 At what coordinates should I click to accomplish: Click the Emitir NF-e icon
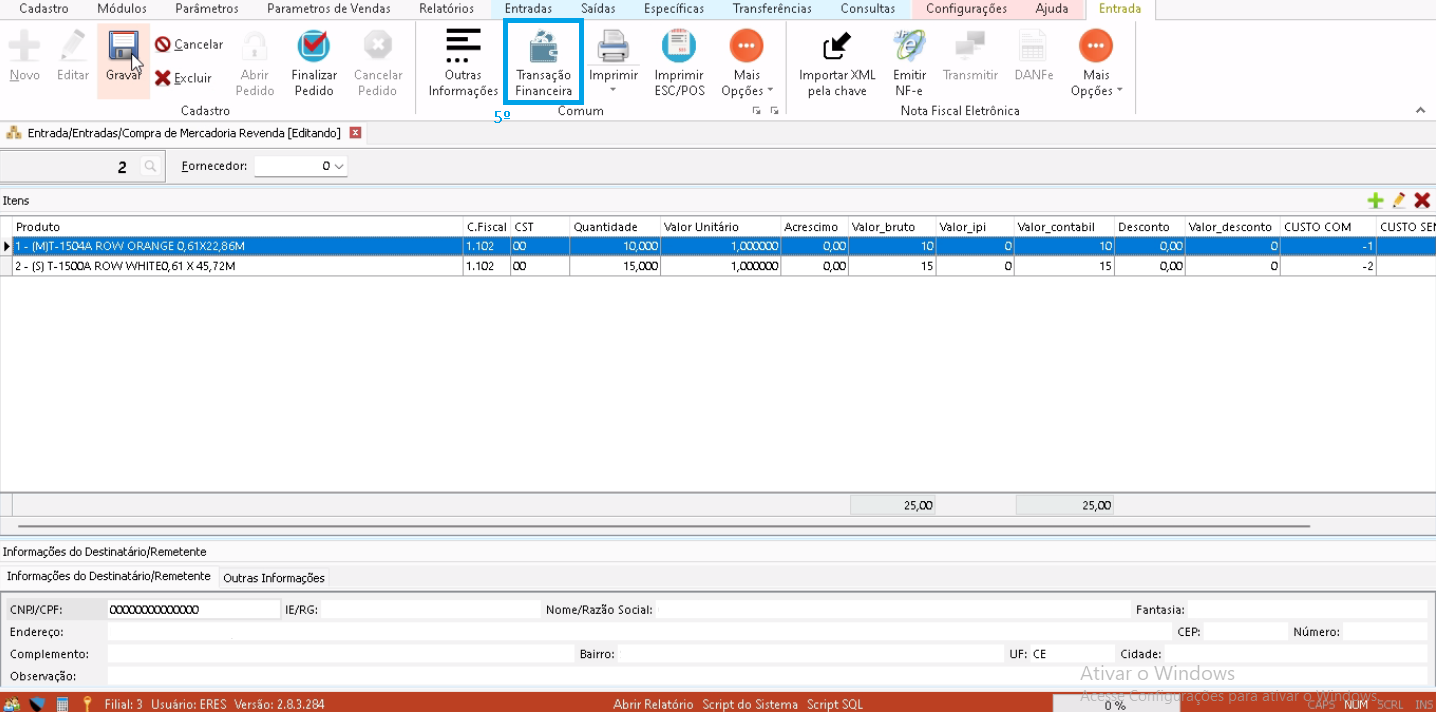[x=909, y=47]
